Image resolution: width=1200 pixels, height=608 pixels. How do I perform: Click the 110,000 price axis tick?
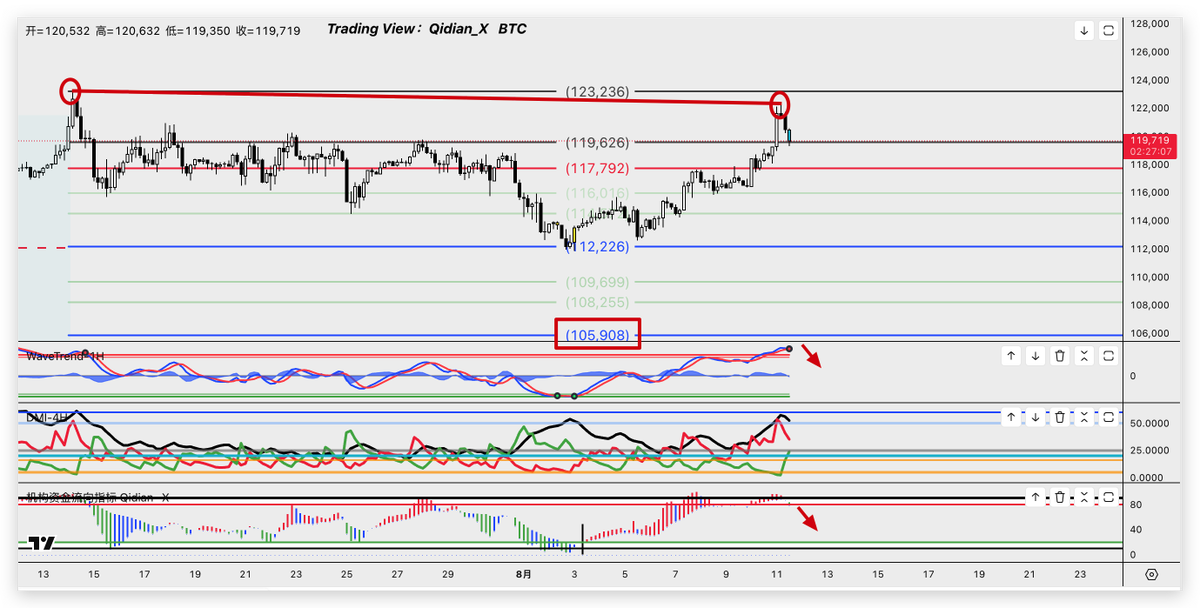(x=1150, y=277)
